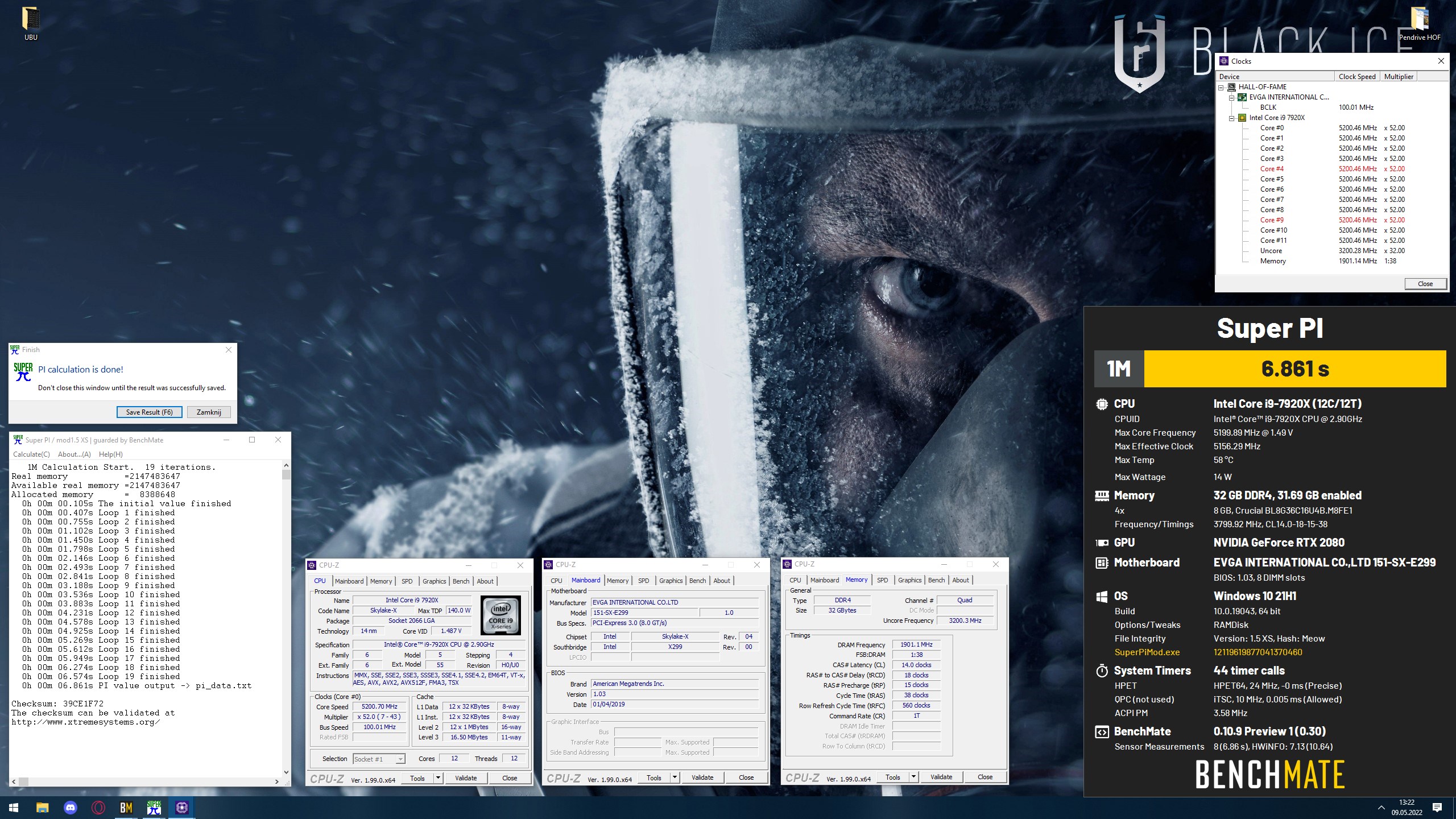Screen dimensions: 1456x819
Task: Open the Help(H) menu in Super PI
Action: [x=110, y=454]
